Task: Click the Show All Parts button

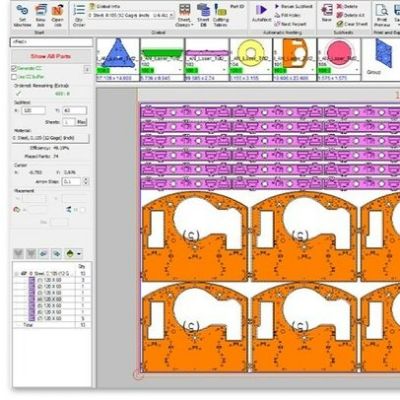Action: point(51,56)
